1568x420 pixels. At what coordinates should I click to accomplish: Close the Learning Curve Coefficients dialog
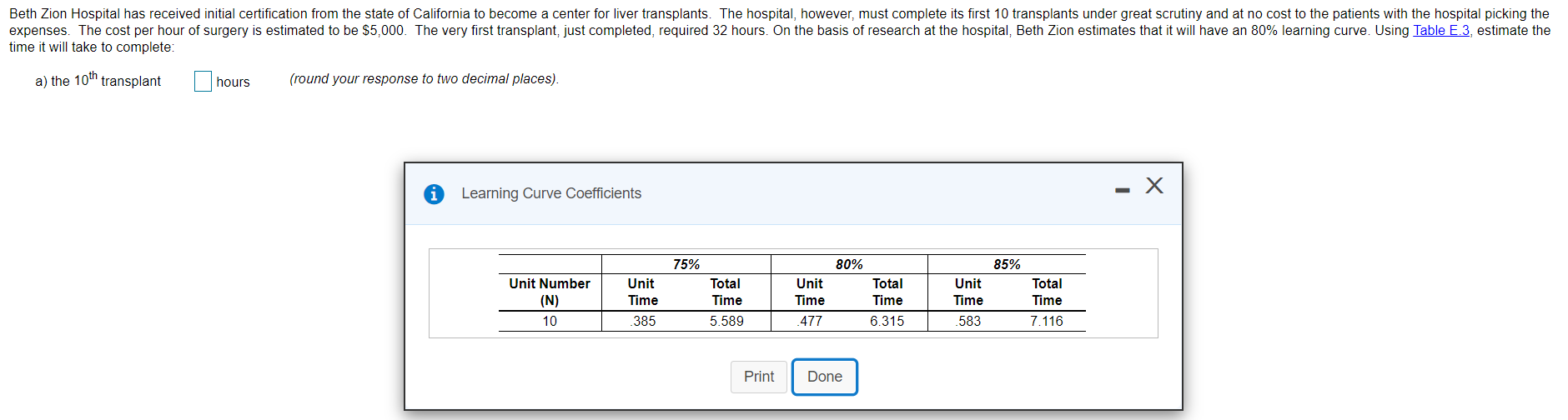1154,185
